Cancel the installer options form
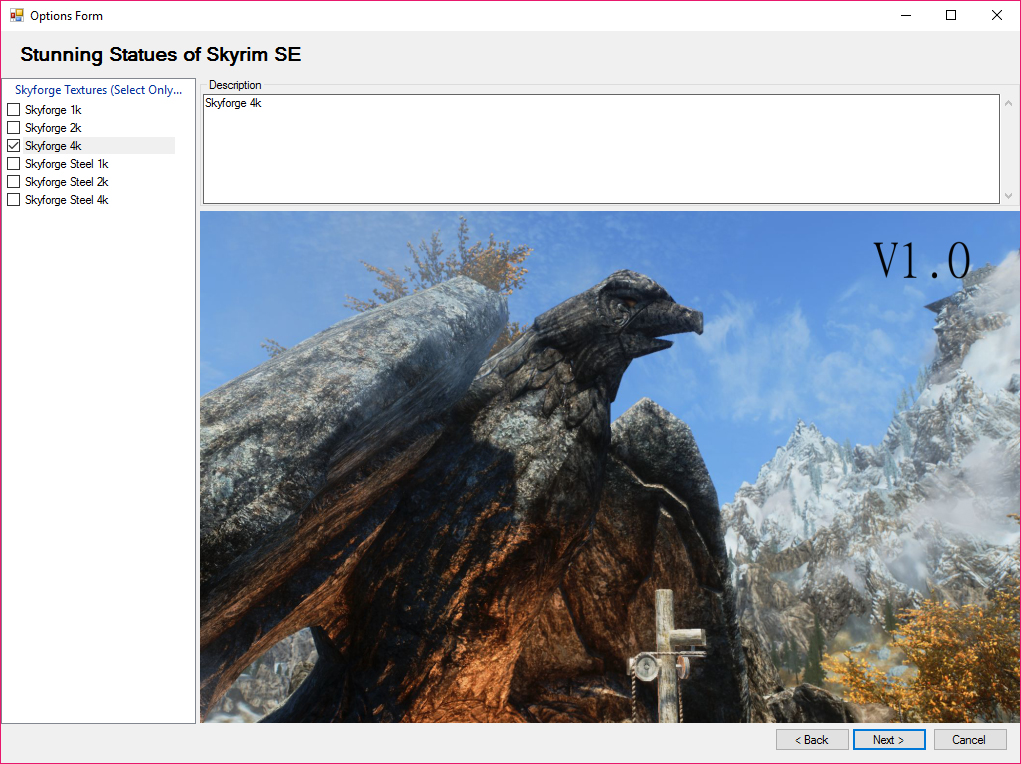 point(970,739)
